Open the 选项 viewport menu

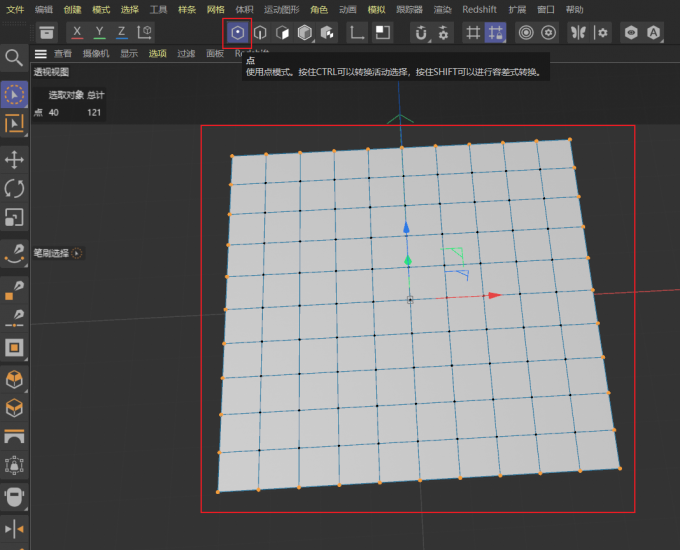pos(157,53)
